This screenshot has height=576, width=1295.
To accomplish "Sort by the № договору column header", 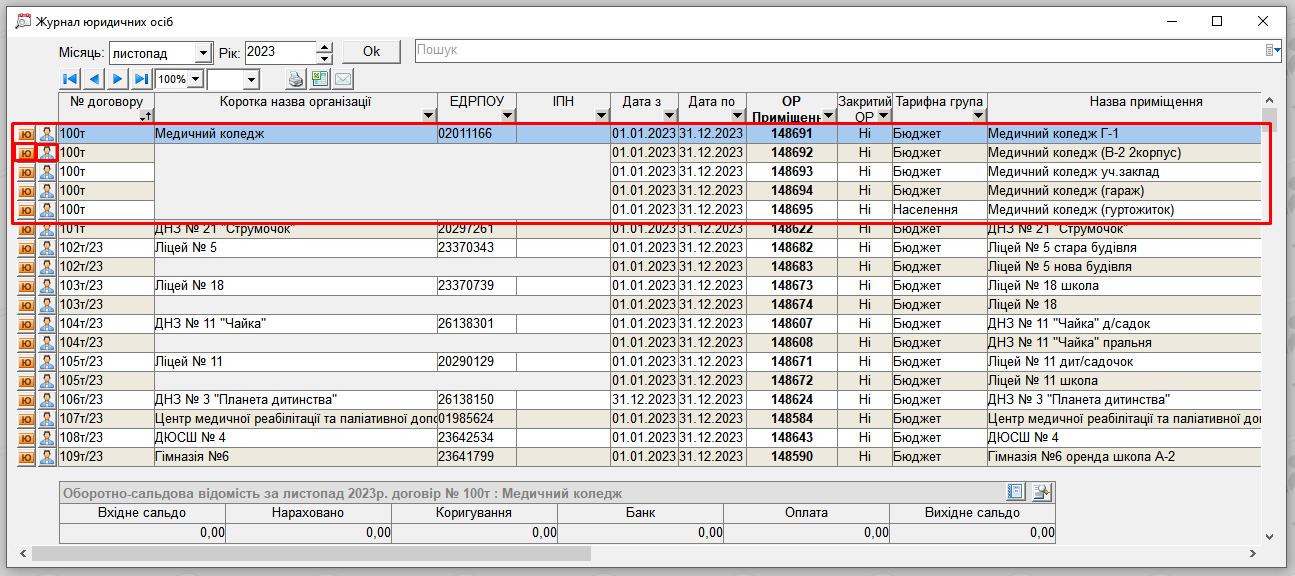I will pos(106,102).
